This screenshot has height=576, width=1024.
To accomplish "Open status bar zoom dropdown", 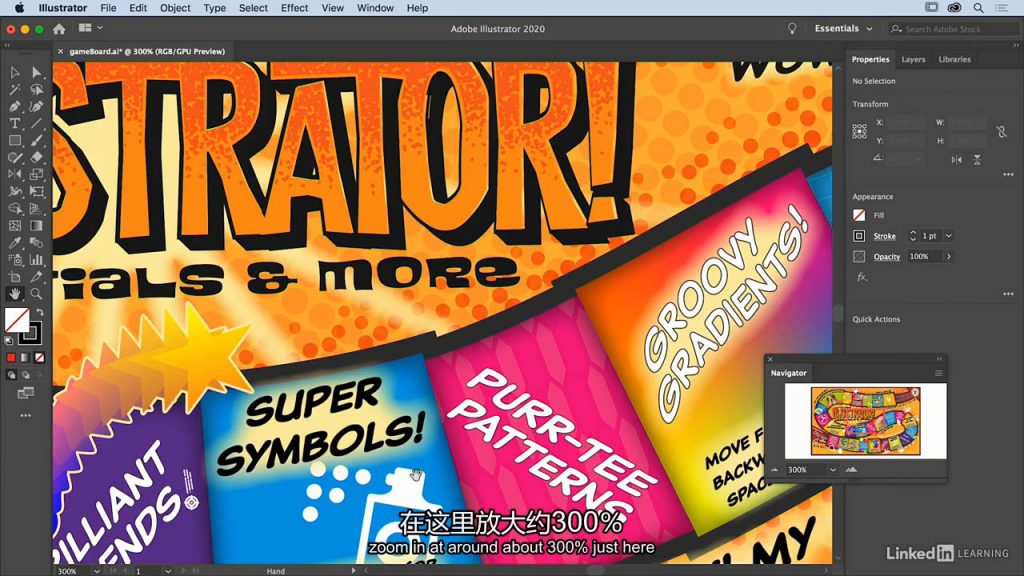I will (x=97, y=571).
